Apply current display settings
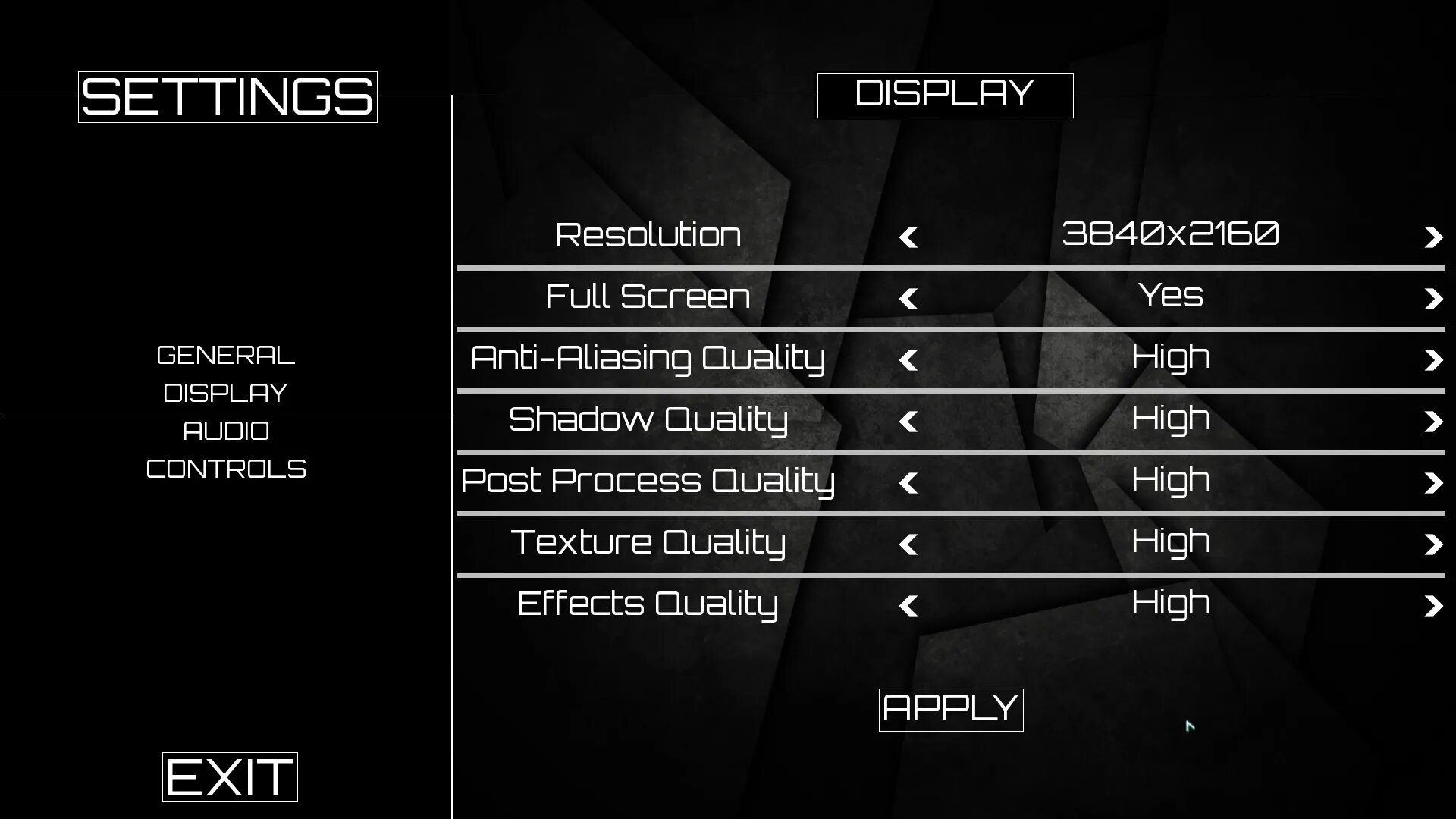The width and height of the screenshot is (1456, 819). point(950,709)
